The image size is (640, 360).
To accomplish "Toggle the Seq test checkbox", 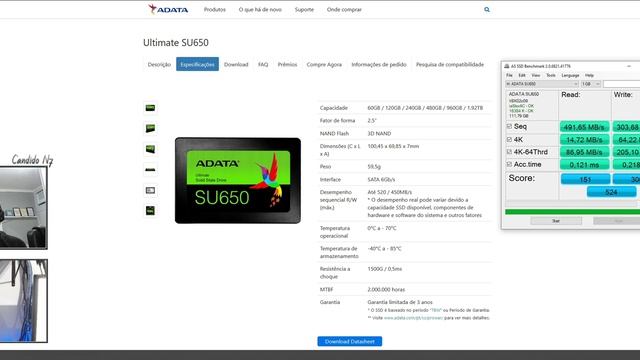I will 509,127.
